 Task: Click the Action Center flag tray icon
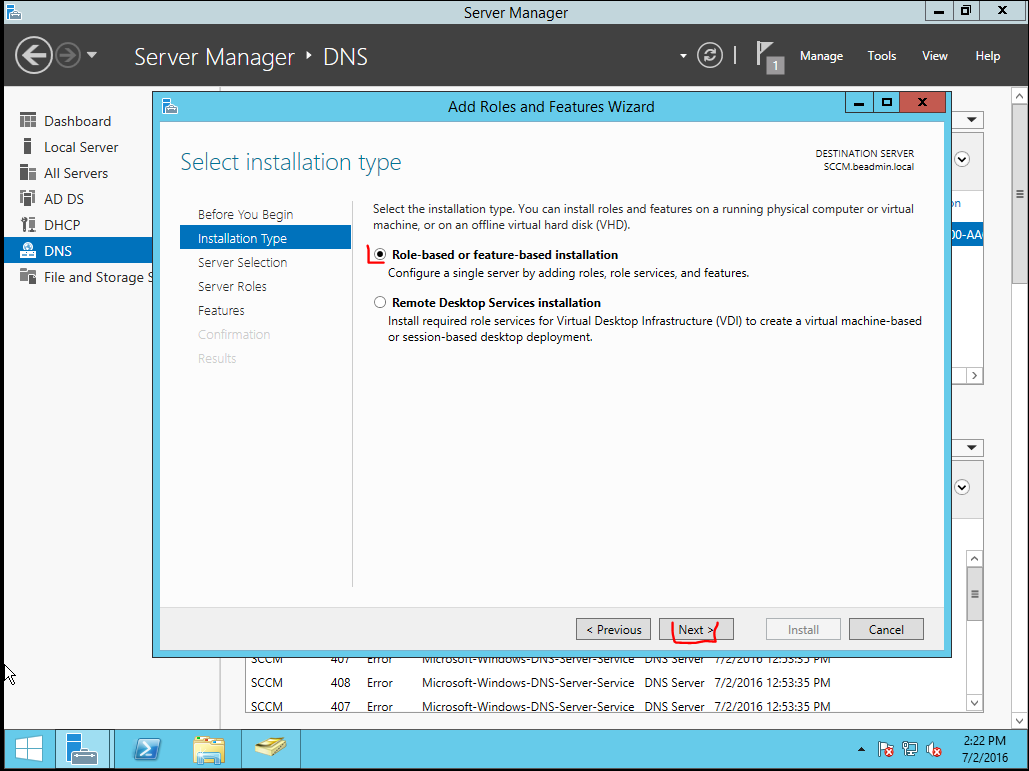click(x=885, y=749)
